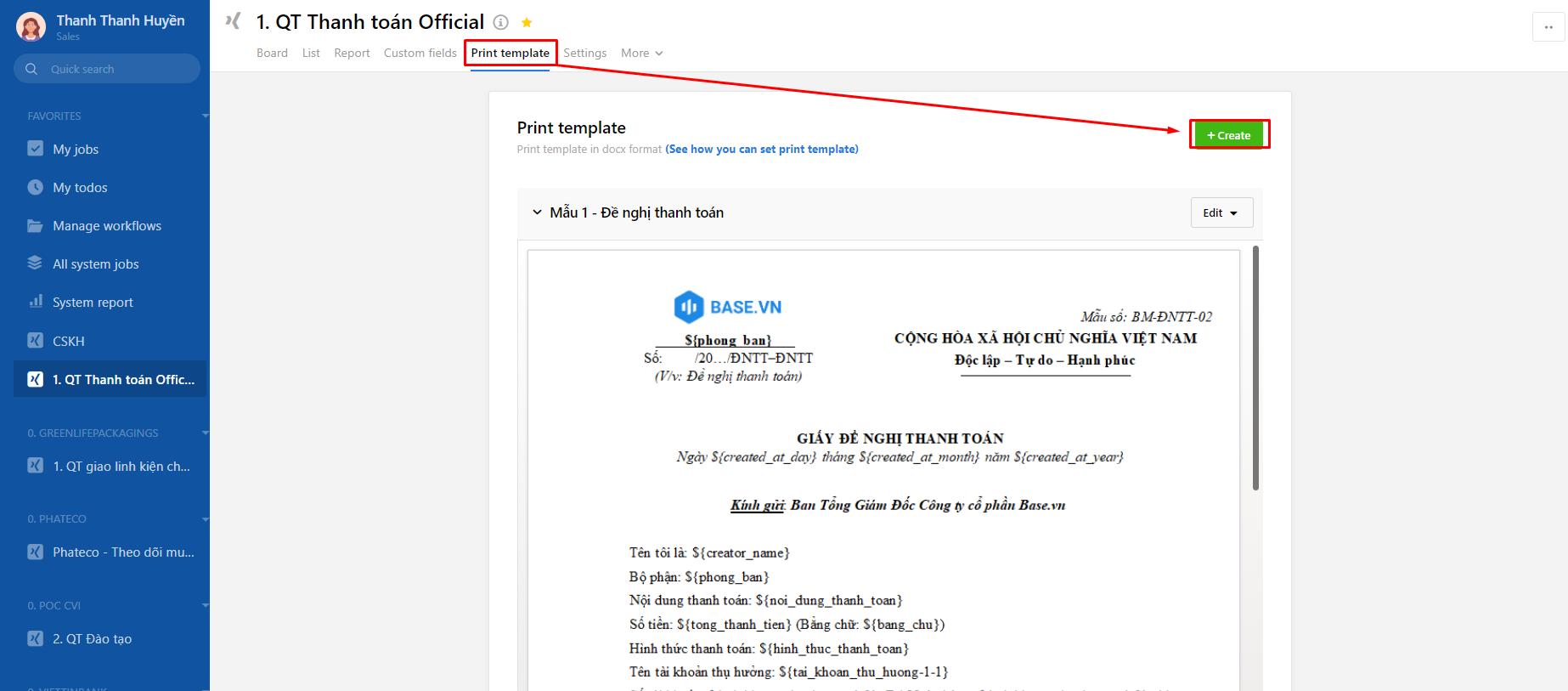
Task: Switch to the Report tab
Action: (352, 53)
